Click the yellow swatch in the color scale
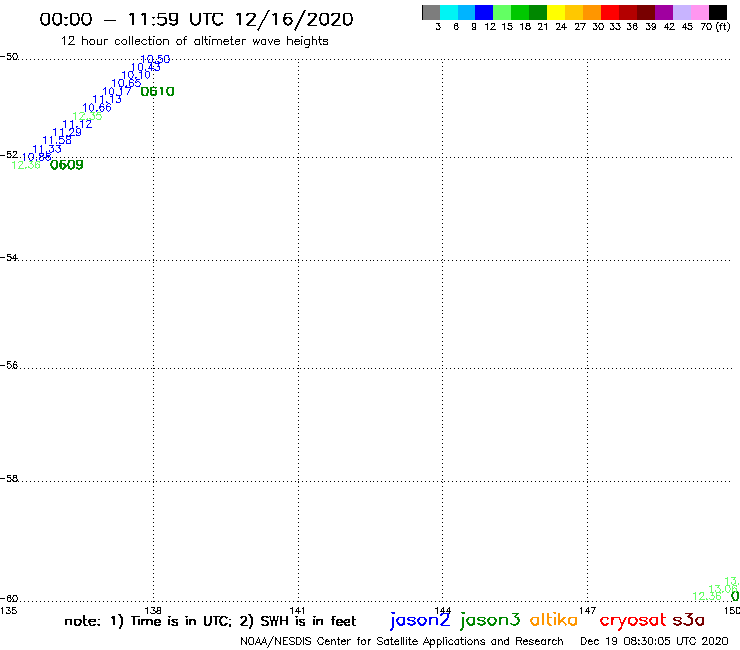This screenshot has width=740, height=650. (x=556, y=12)
